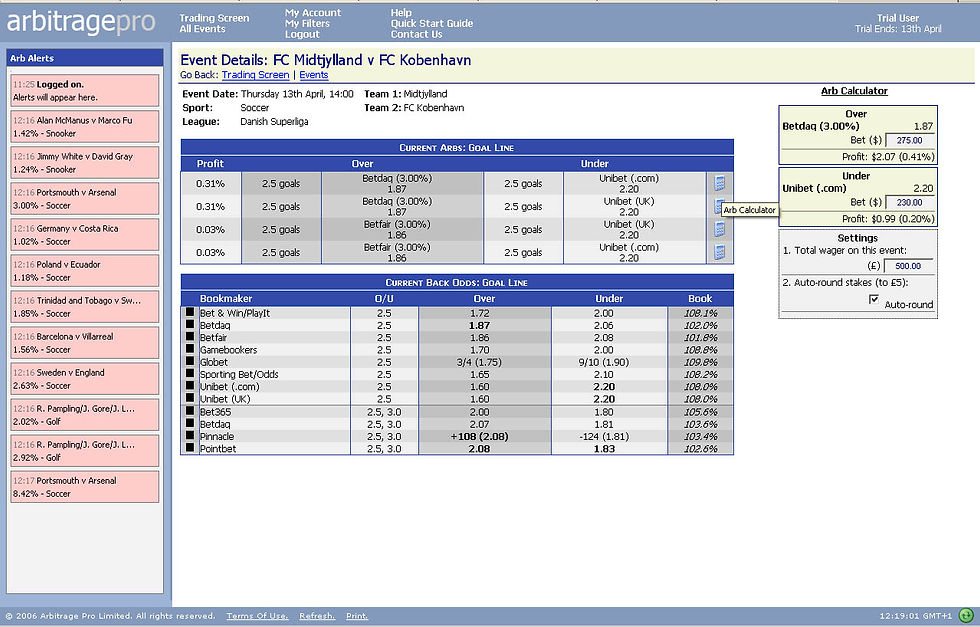This screenshot has height=627, width=980.
Task: Open the Alan McManus v Marco Fu alert
Action: pos(84,126)
